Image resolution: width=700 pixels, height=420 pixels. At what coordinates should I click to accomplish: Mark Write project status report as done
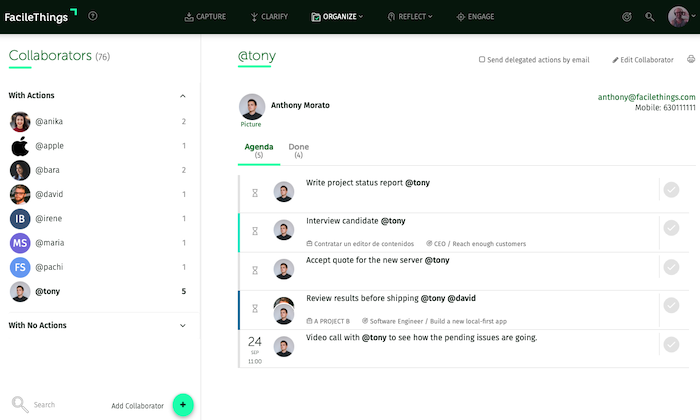(671, 190)
